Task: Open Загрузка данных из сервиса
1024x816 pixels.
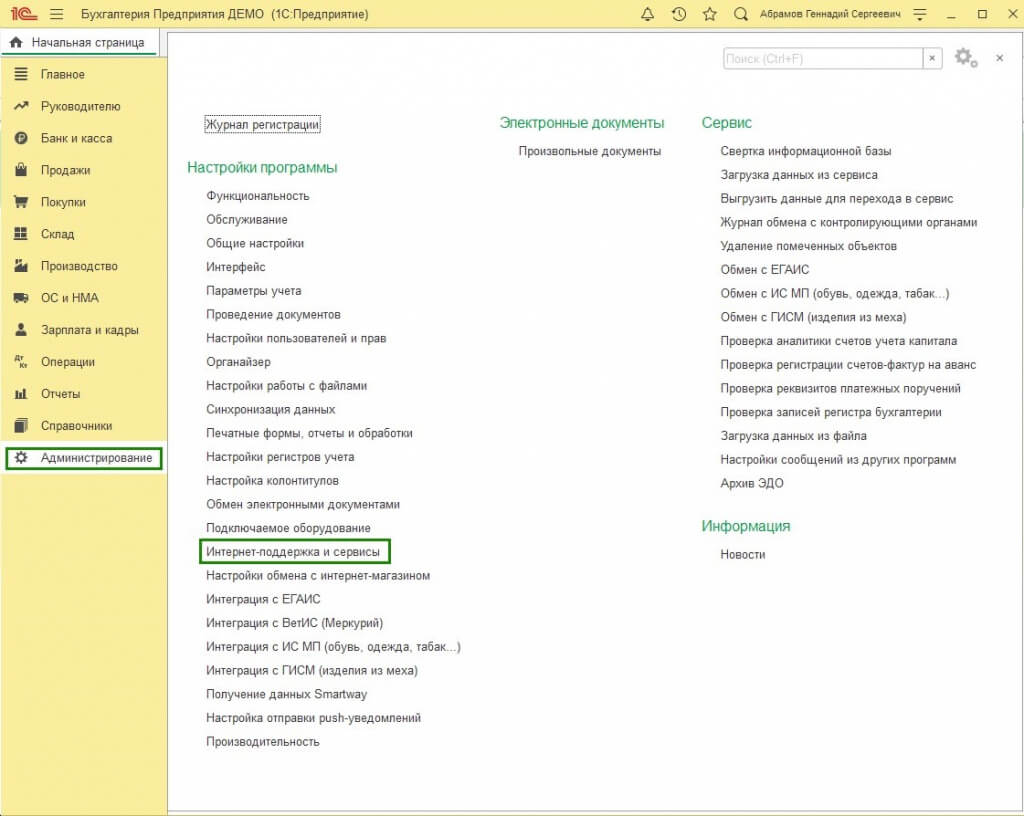Action: (x=799, y=175)
